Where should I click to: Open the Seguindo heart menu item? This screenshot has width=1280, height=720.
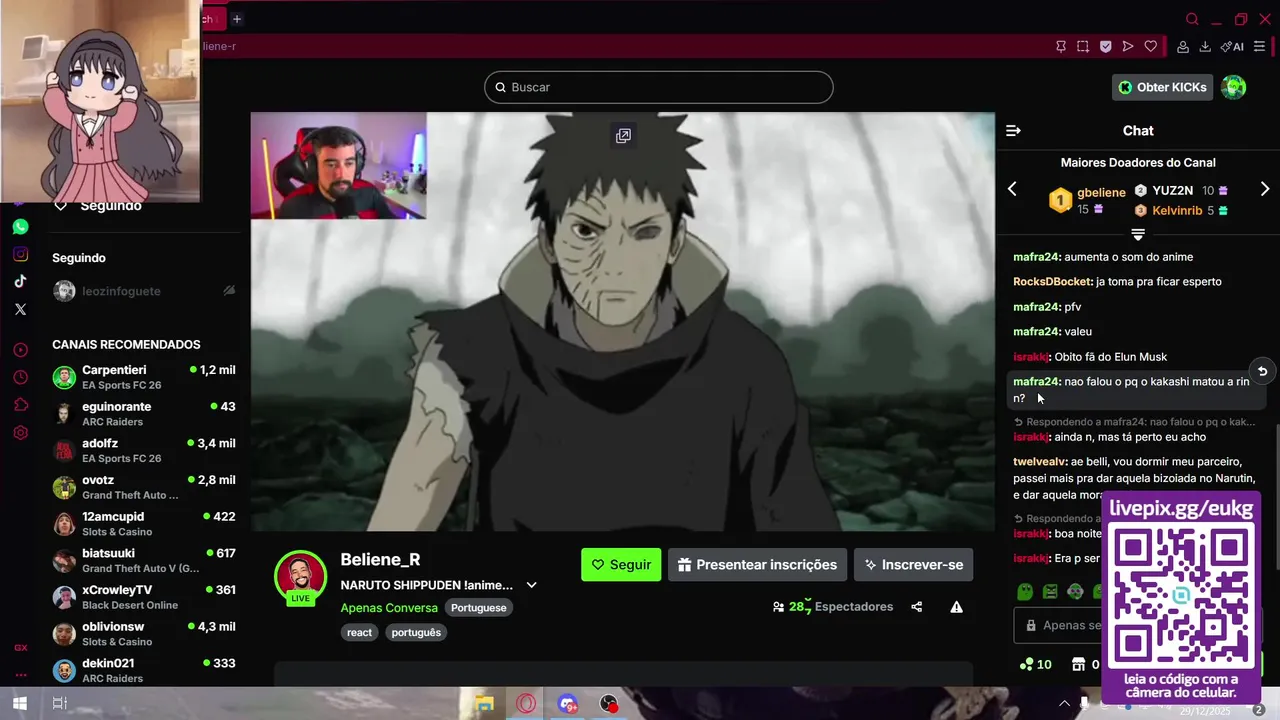[x=100, y=205]
